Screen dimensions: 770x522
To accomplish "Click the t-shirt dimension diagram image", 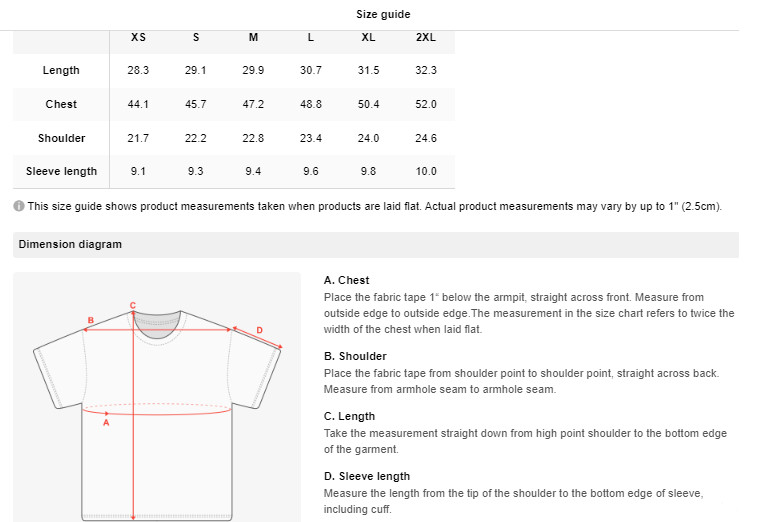I will (x=157, y=397).
